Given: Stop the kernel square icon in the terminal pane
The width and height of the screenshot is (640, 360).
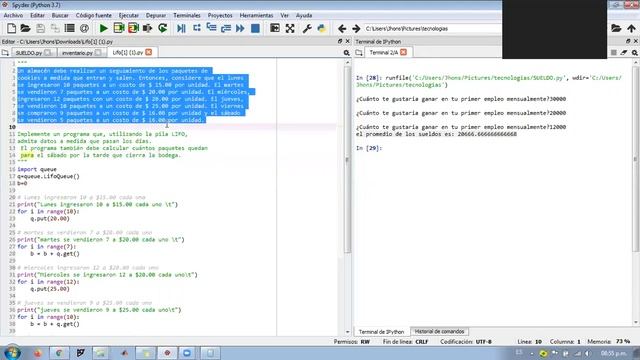Looking at the screenshot, I should click(x=613, y=53).
